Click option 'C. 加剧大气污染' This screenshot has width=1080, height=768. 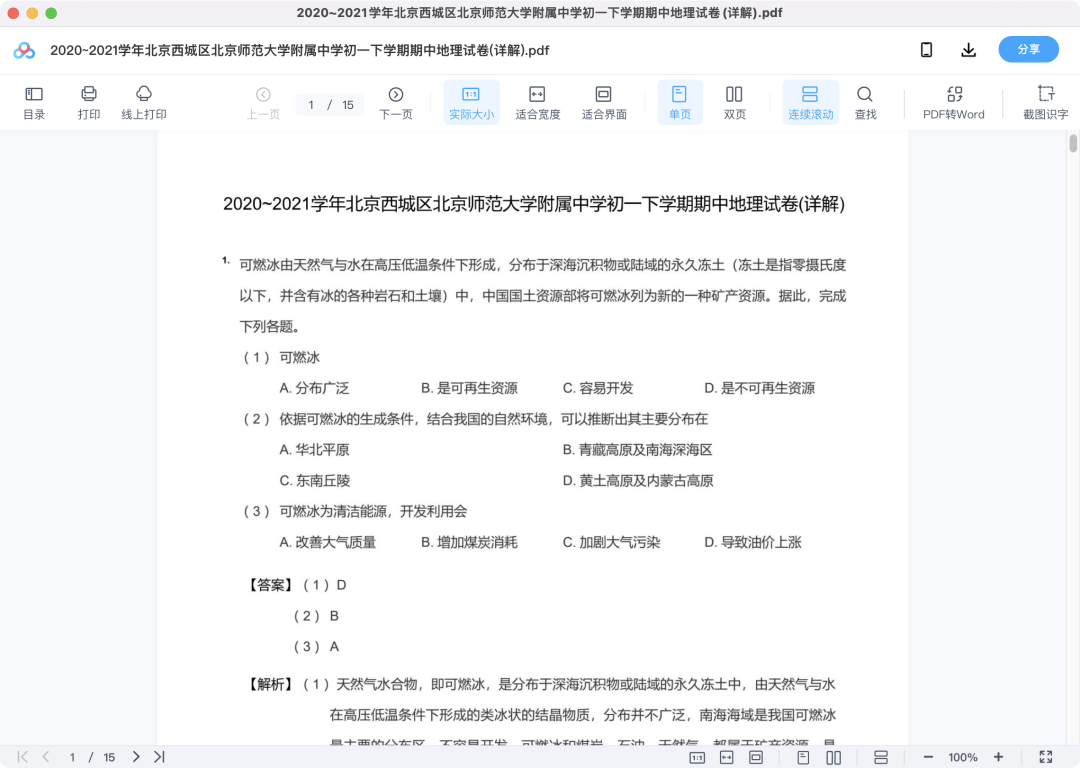pyautogui.click(x=612, y=542)
